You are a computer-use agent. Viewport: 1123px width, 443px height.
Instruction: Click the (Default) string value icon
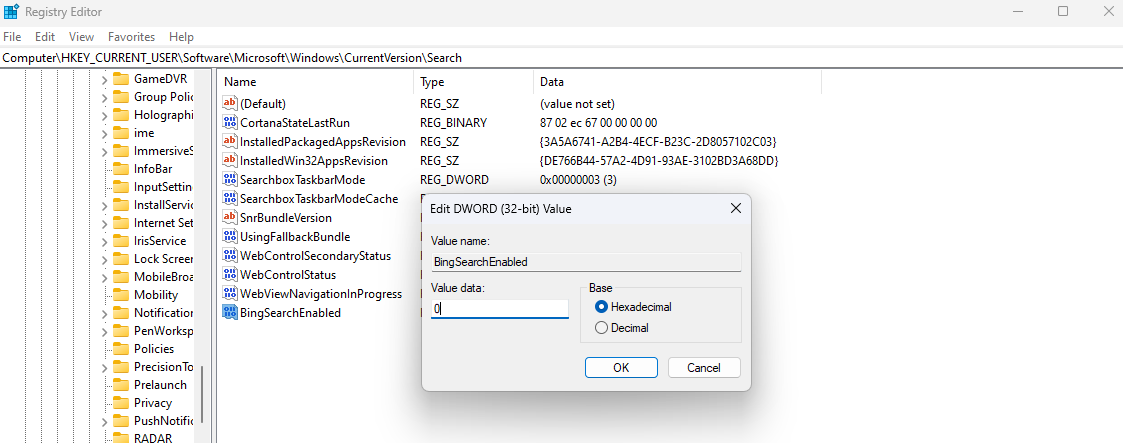(x=229, y=104)
